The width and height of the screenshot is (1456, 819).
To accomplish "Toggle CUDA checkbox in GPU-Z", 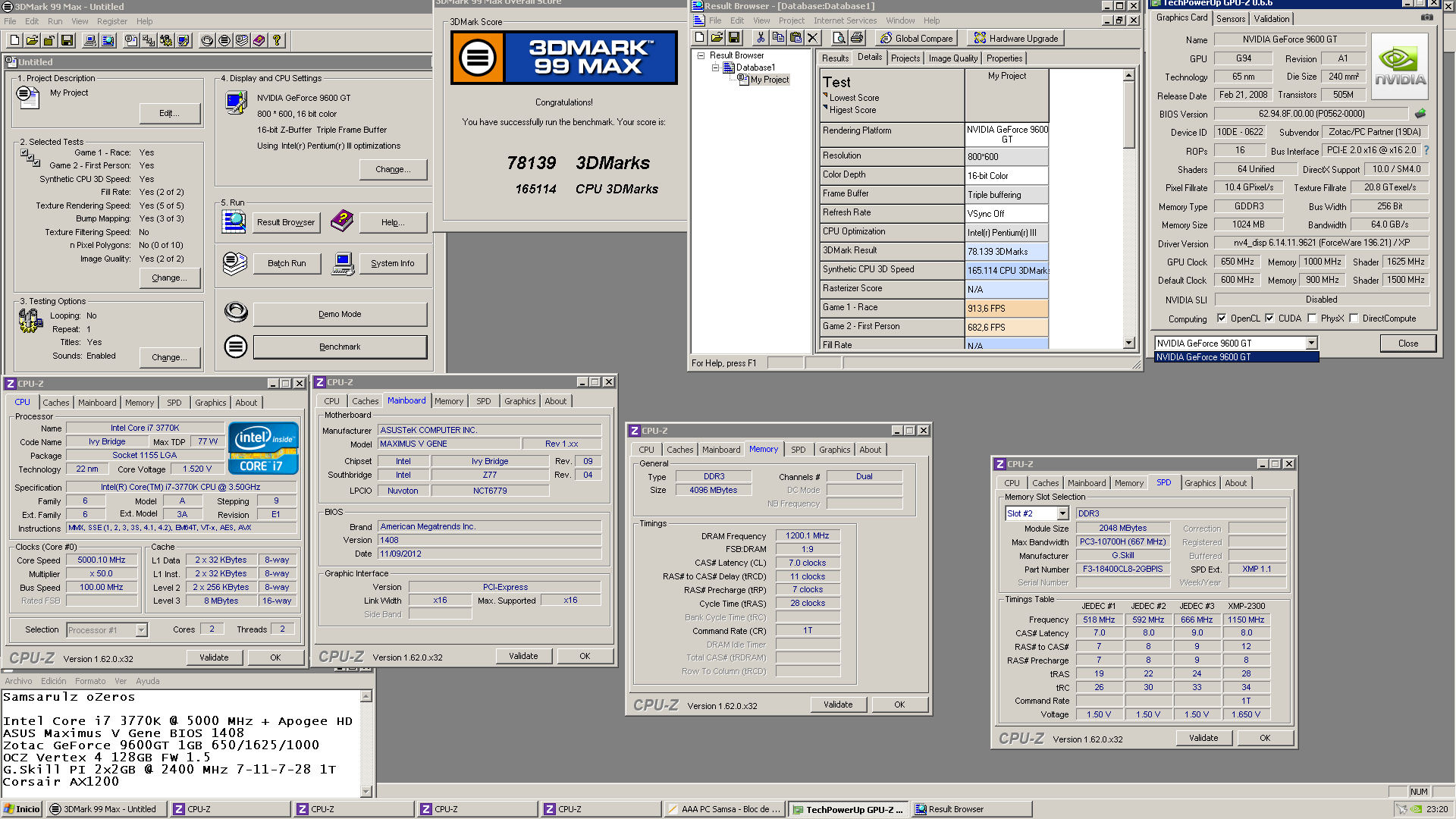I will [1269, 318].
